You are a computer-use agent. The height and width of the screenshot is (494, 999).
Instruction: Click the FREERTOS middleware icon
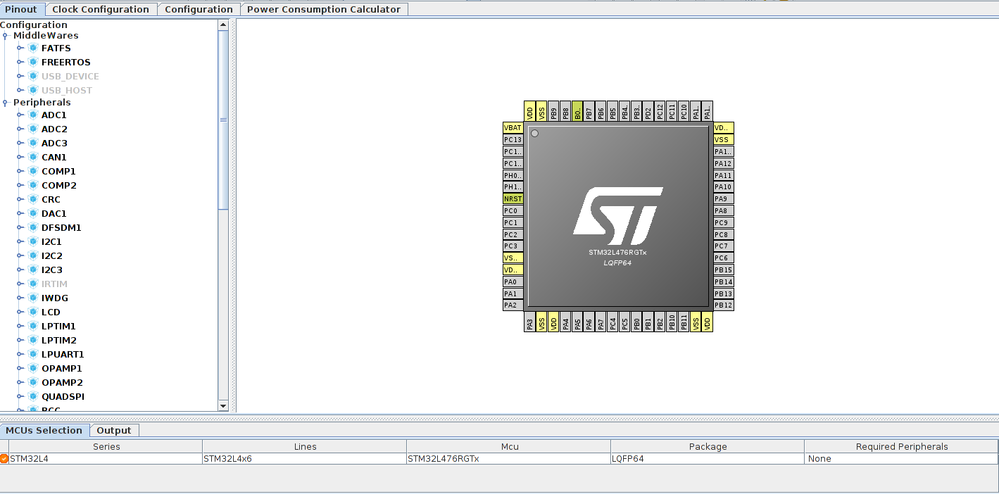(33, 62)
